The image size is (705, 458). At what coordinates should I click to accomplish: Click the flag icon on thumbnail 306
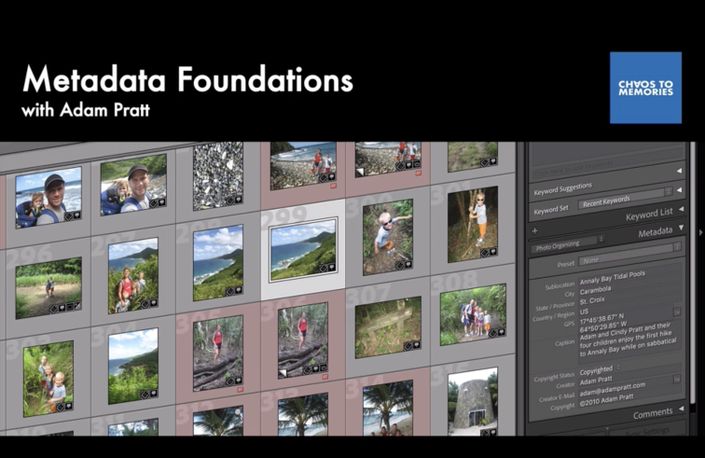(x=283, y=373)
